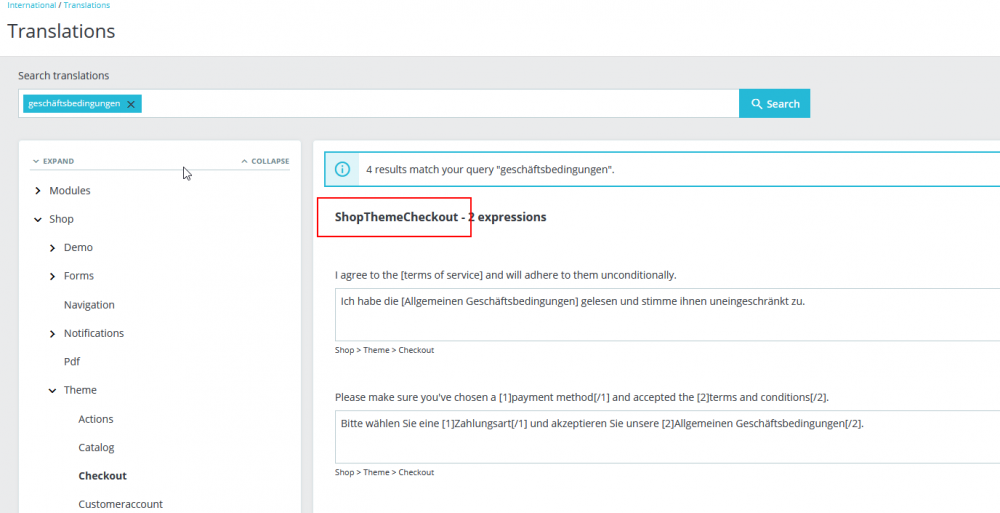Viewport: 1000px width, 513px height.
Task: Click the 'Search translations' label
Action: coord(63,75)
